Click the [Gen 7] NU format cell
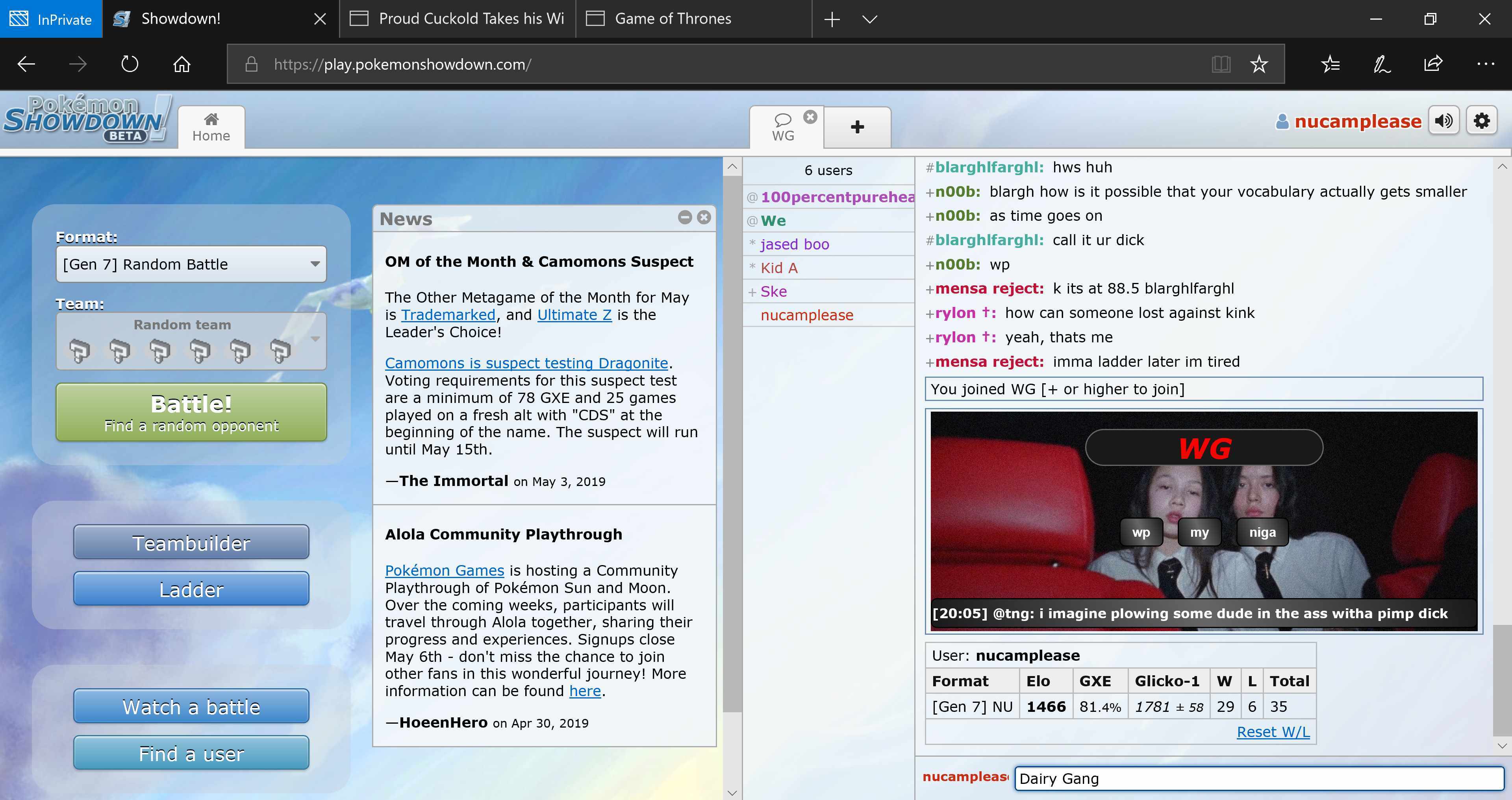This screenshot has width=1512, height=800. pyautogui.click(x=972, y=707)
